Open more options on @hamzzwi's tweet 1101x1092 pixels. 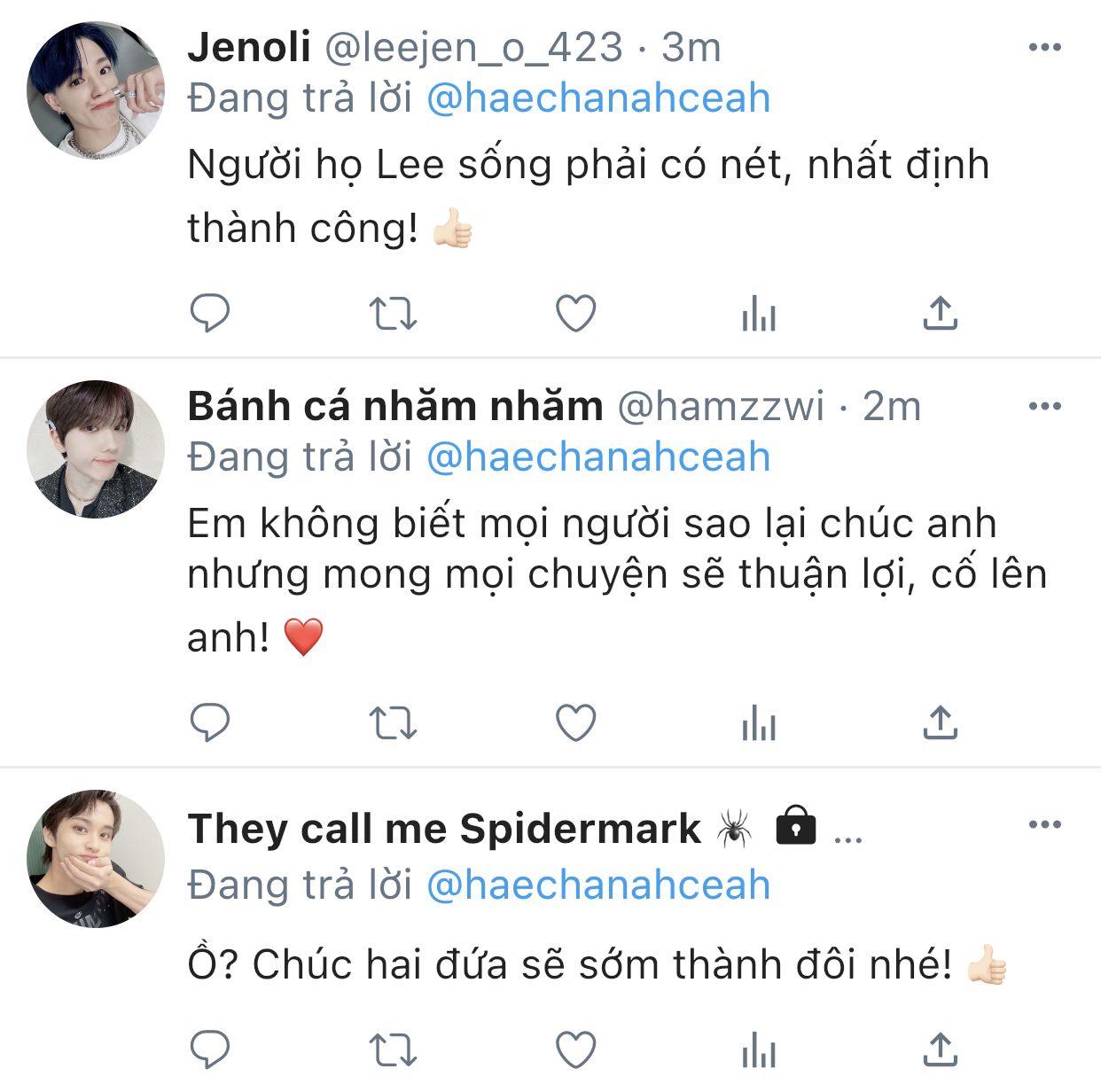click(1044, 406)
